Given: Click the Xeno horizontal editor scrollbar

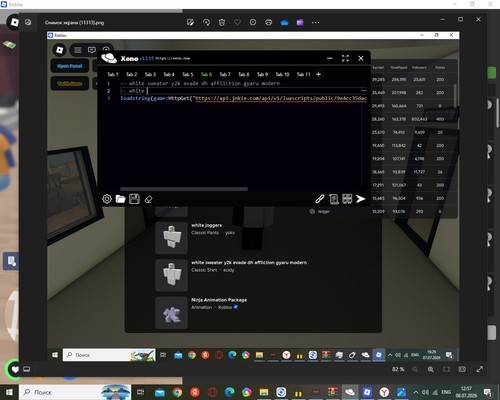Looking at the screenshot, I should pyautogui.click(x=184, y=189).
